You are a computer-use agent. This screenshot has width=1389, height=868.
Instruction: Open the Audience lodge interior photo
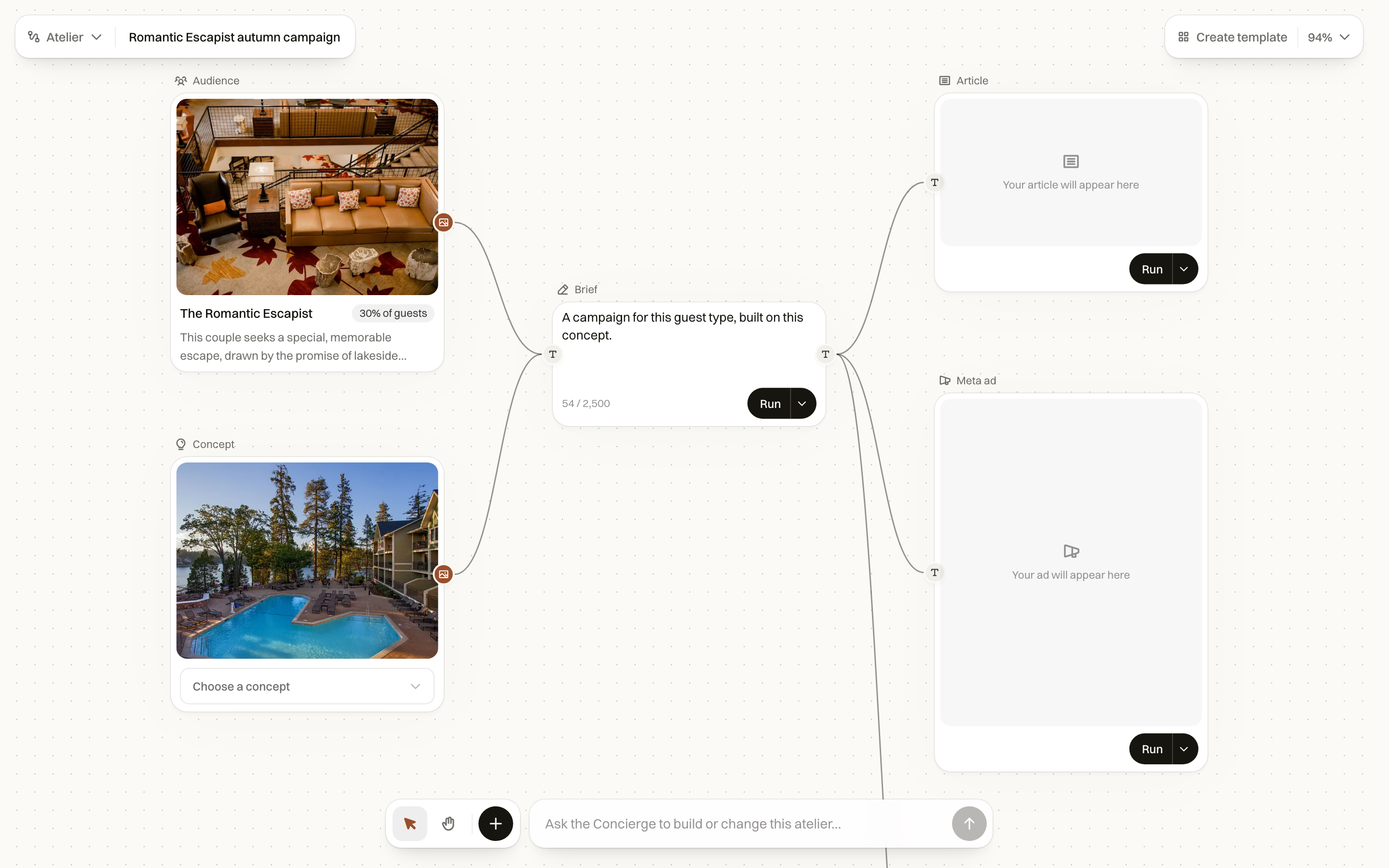[x=307, y=197]
